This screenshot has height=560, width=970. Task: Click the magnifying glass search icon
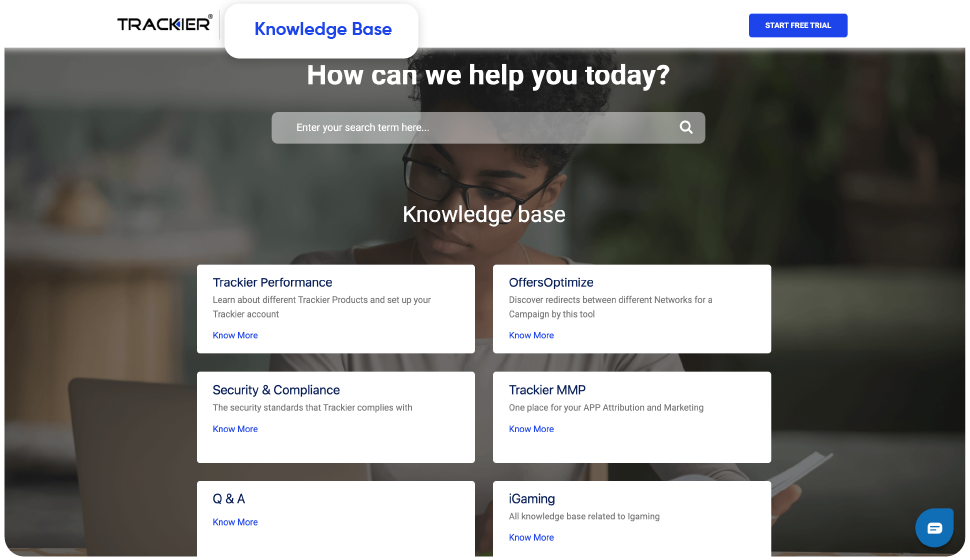tap(686, 127)
